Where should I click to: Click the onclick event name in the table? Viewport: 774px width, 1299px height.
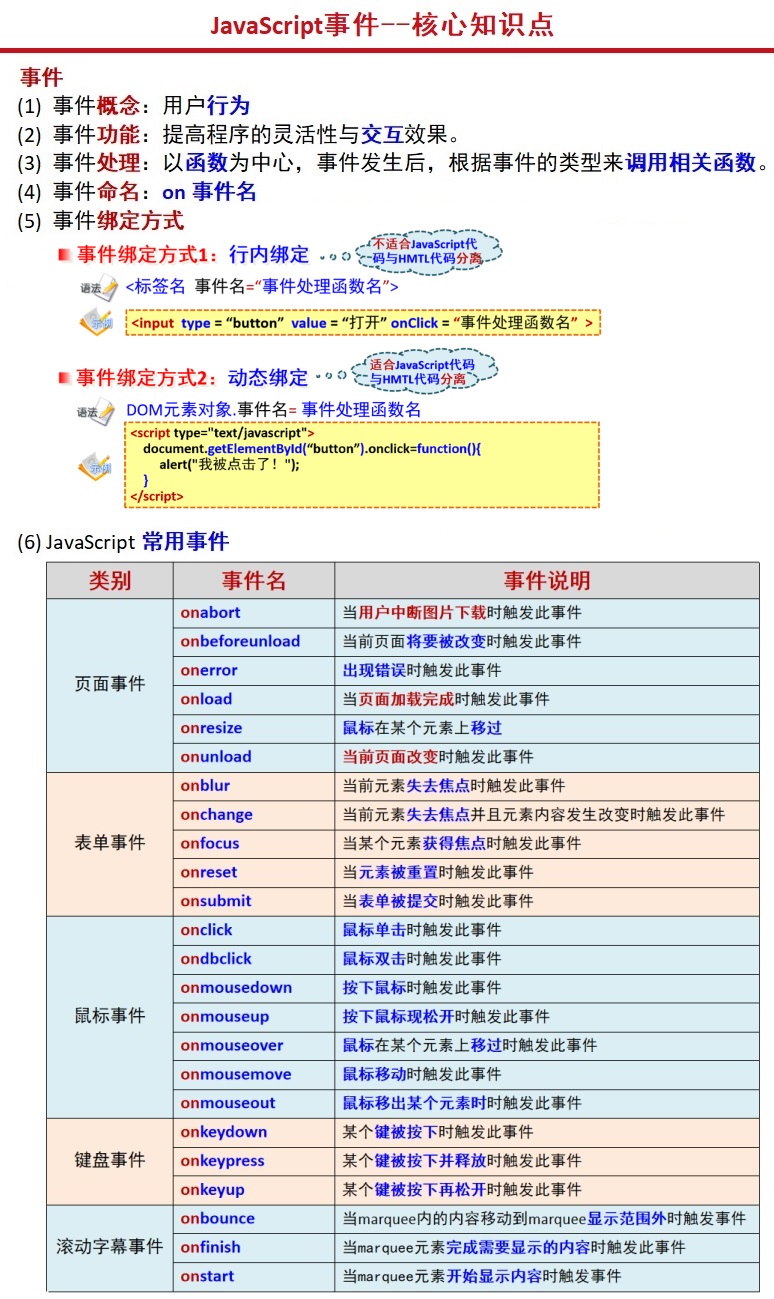(x=206, y=930)
